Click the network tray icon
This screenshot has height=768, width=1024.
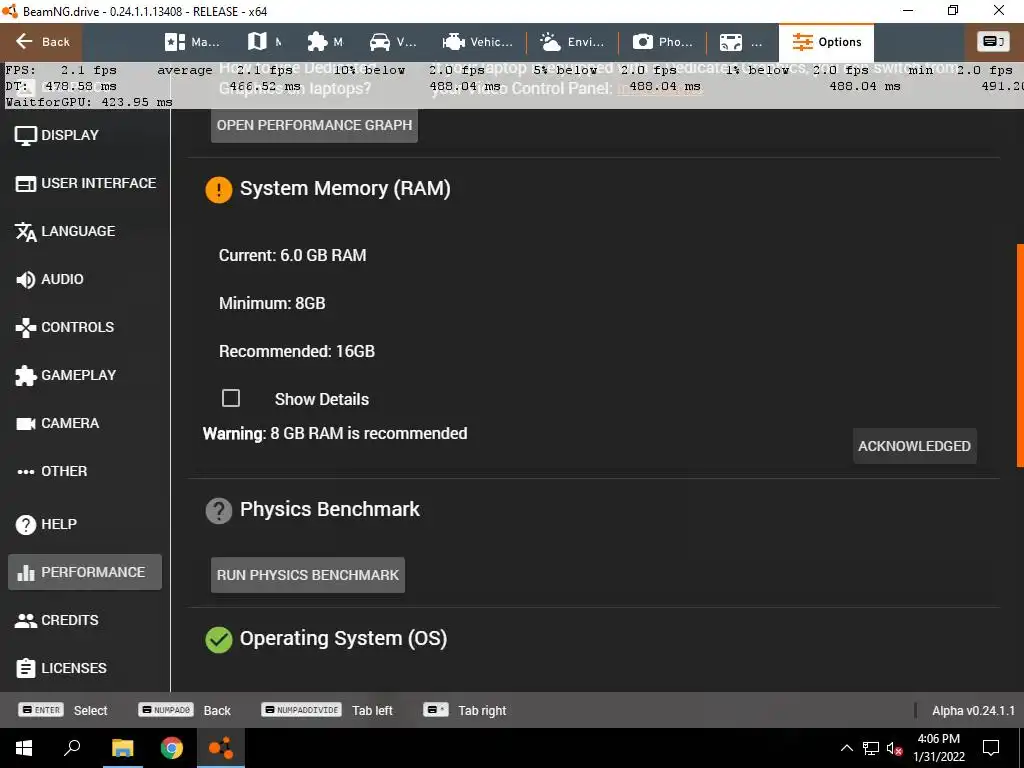[x=871, y=748]
